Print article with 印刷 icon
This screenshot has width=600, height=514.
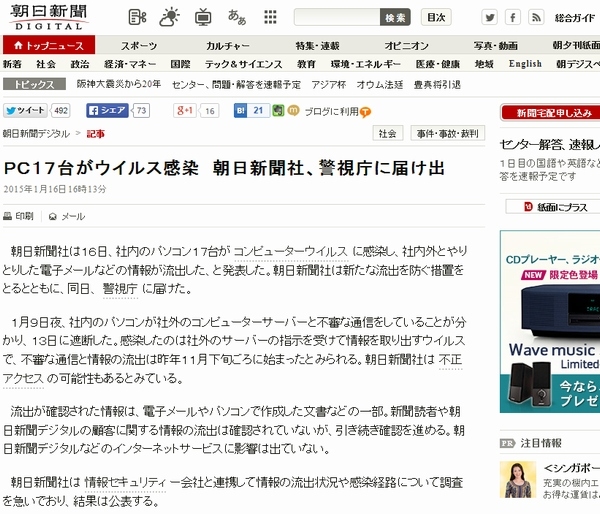[x=18, y=217]
